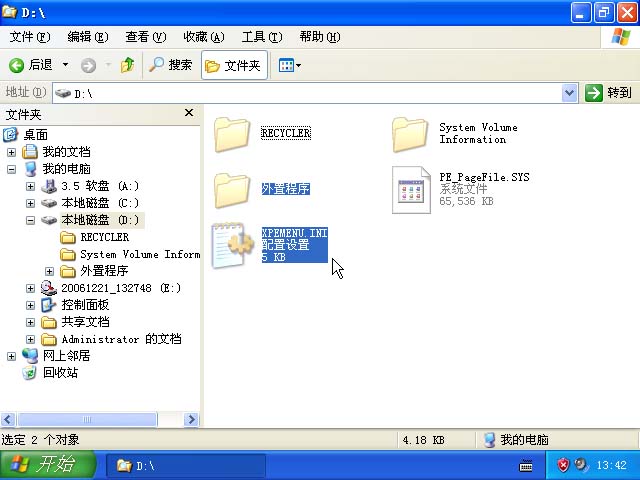
Task: Expand the address bar dropdown arrow
Action: [x=569, y=93]
